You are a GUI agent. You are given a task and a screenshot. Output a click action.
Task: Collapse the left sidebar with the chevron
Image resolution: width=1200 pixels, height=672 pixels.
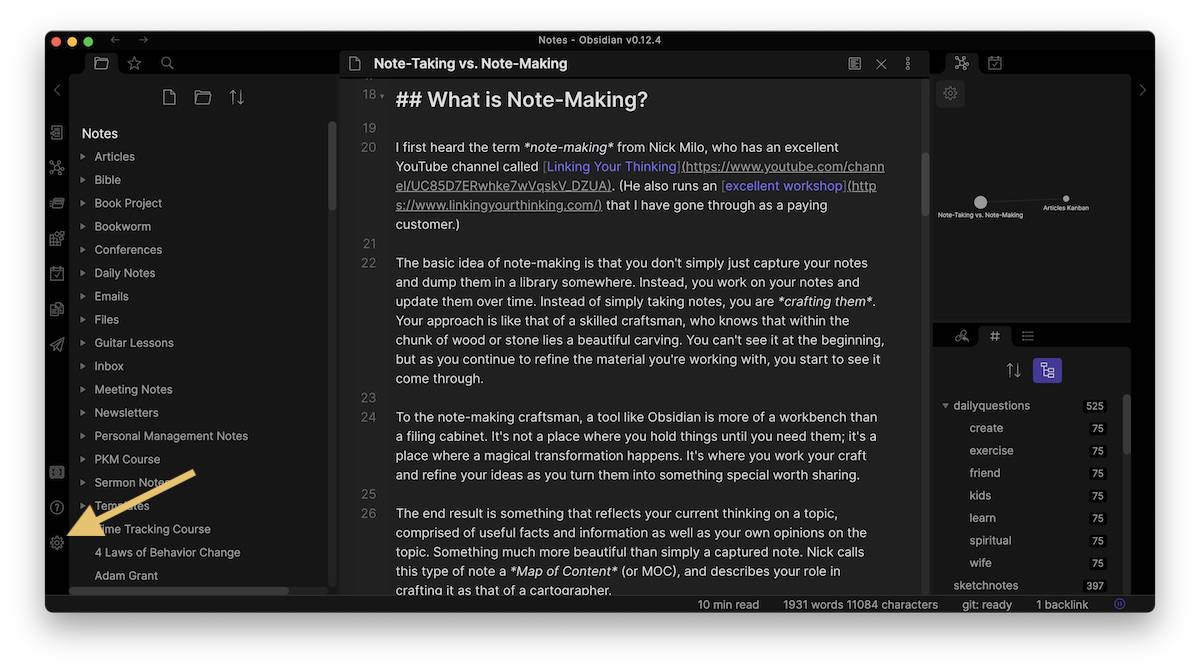click(57, 90)
